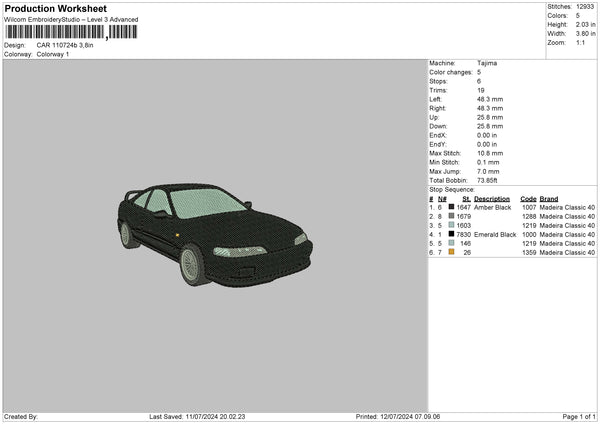Select the gray swatch in stop 2
The width and height of the screenshot is (600, 424).
[452, 216]
